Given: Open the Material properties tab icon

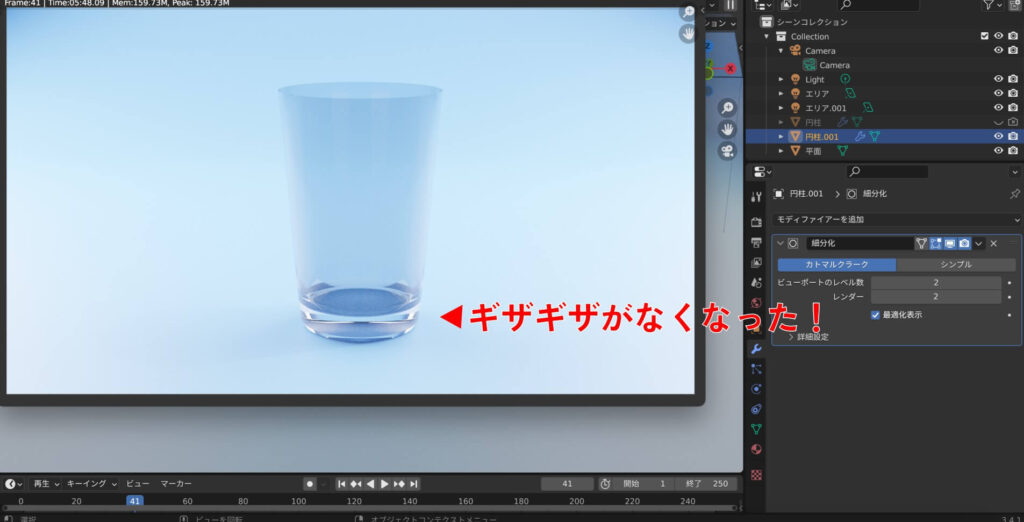Looking at the screenshot, I should [x=756, y=449].
